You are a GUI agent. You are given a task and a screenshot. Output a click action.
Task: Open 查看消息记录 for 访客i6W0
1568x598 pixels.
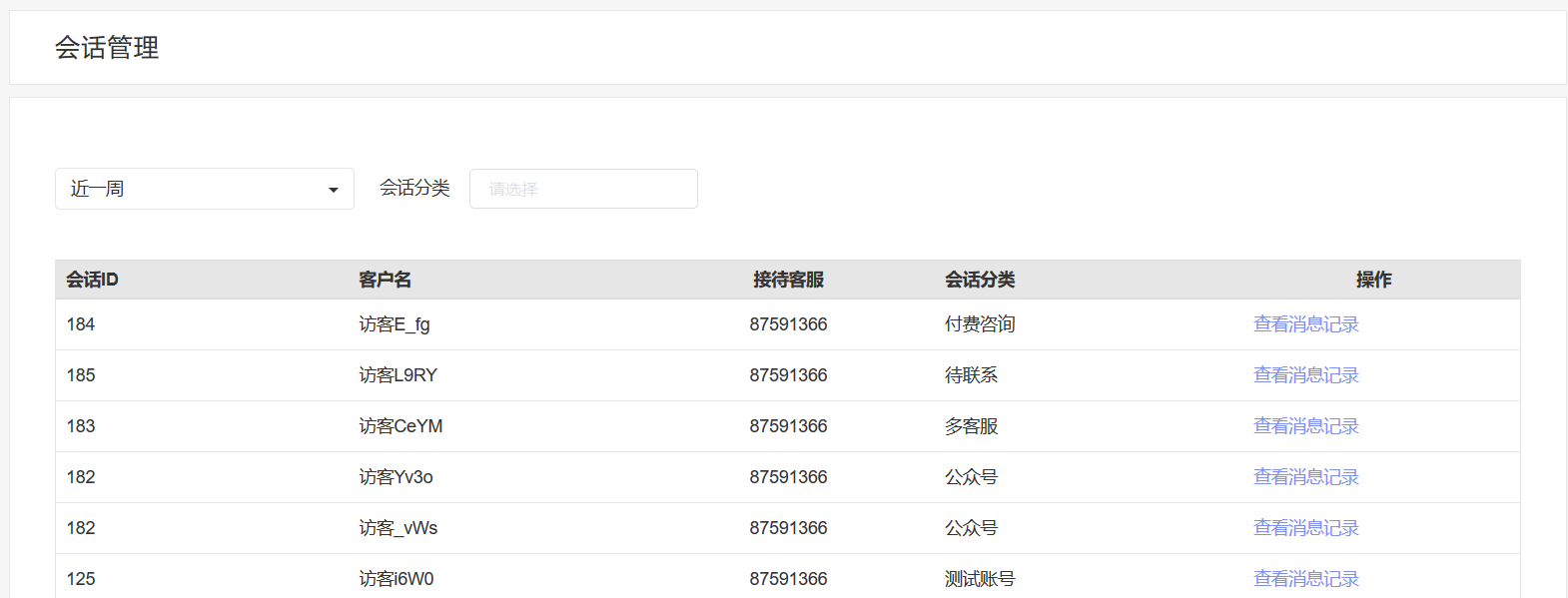click(1306, 579)
